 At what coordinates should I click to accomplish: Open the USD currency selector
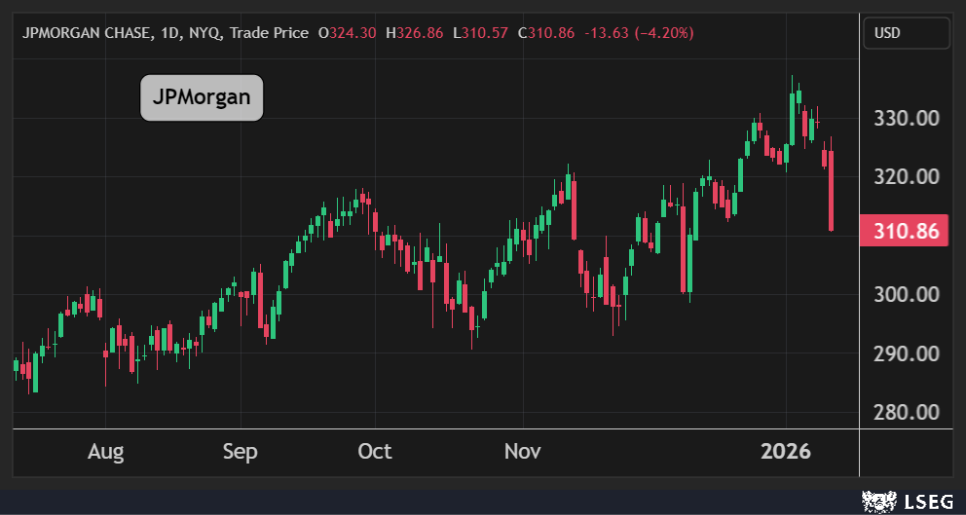(905, 33)
